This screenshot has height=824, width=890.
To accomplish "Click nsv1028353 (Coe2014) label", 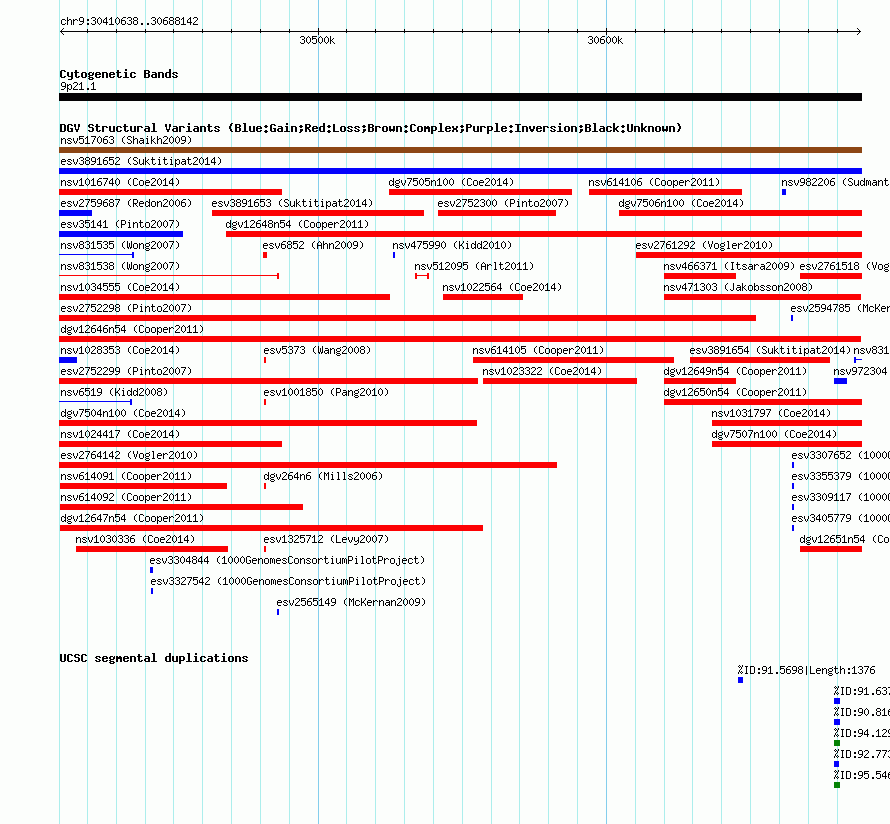I will pos(120,350).
